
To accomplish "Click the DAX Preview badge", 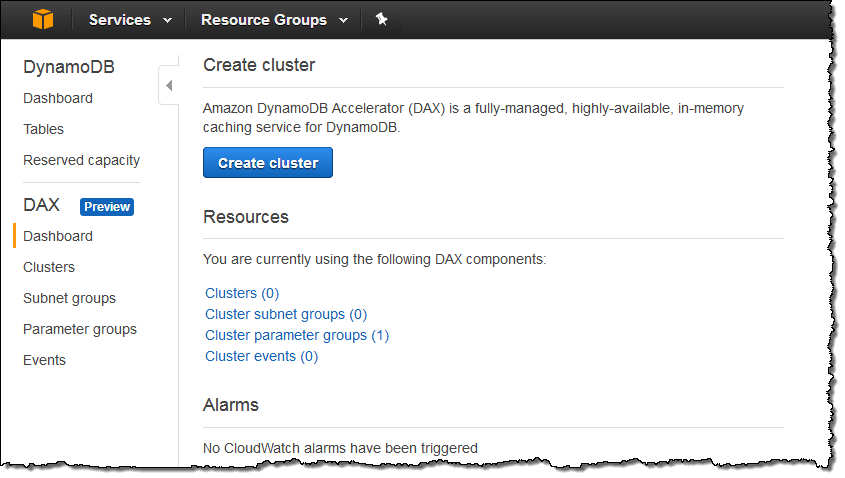I will click(x=107, y=207).
